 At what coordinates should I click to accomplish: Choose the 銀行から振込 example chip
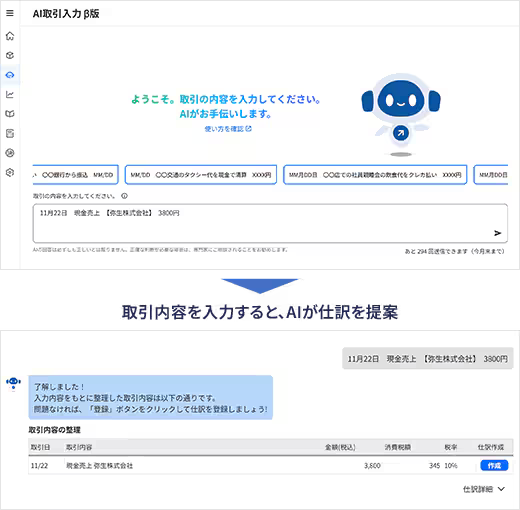click(x=76, y=175)
